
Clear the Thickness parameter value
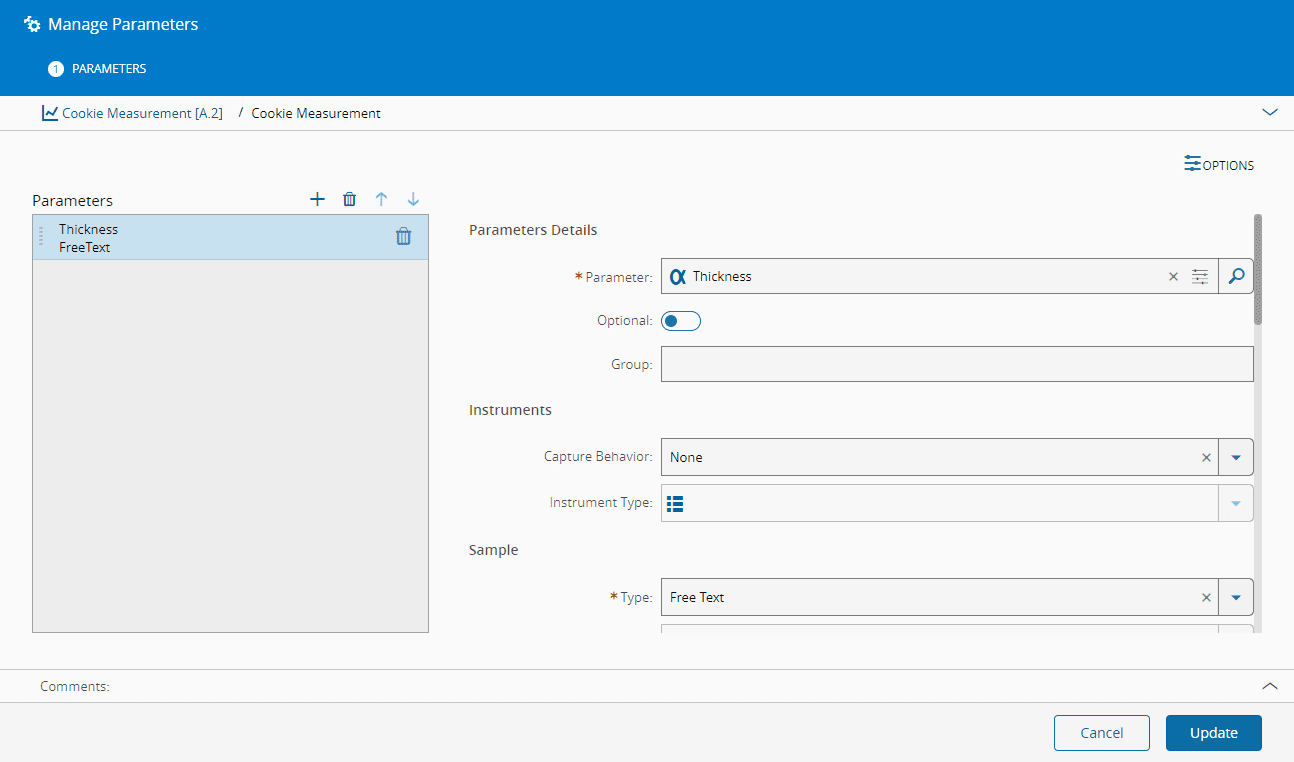click(1173, 277)
